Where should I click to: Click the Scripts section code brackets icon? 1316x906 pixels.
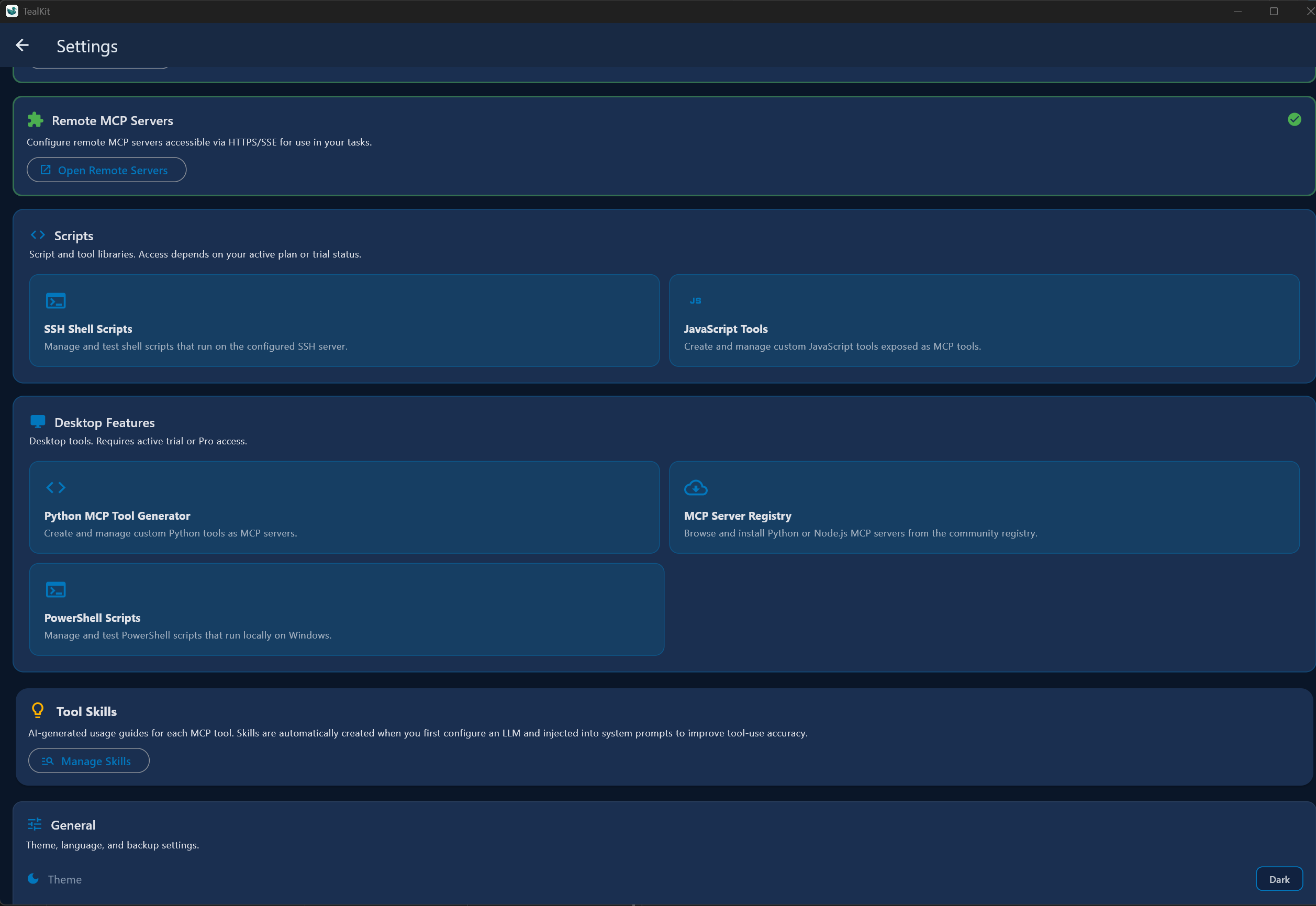point(38,235)
